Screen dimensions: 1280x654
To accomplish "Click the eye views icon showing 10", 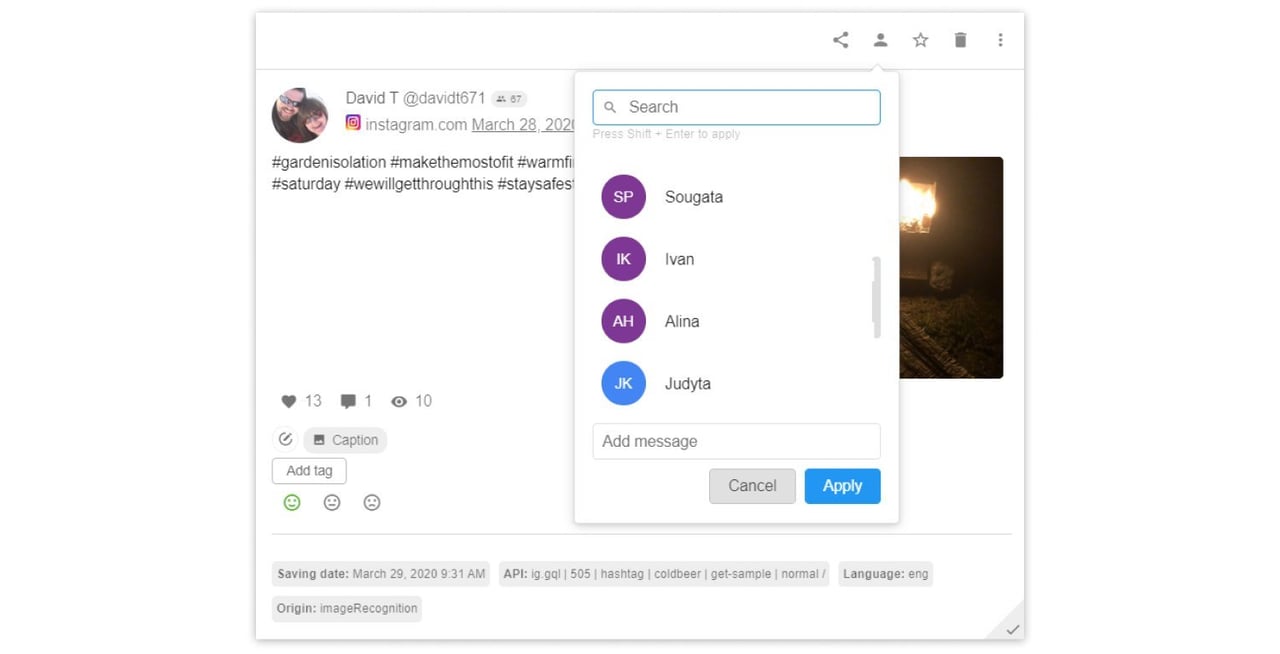I will (x=397, y=401).
